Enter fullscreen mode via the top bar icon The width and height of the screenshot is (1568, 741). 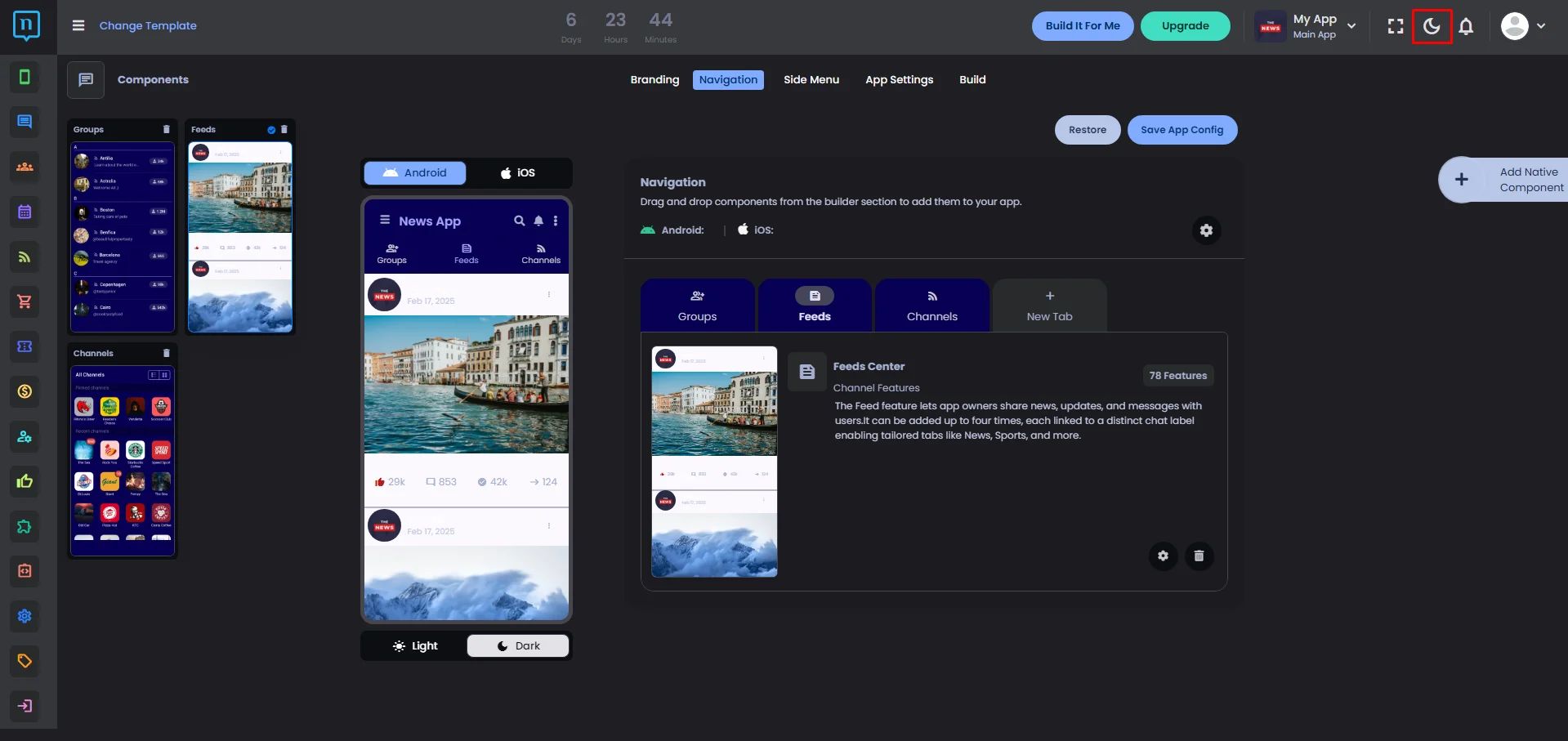[x=1396, y=26]
